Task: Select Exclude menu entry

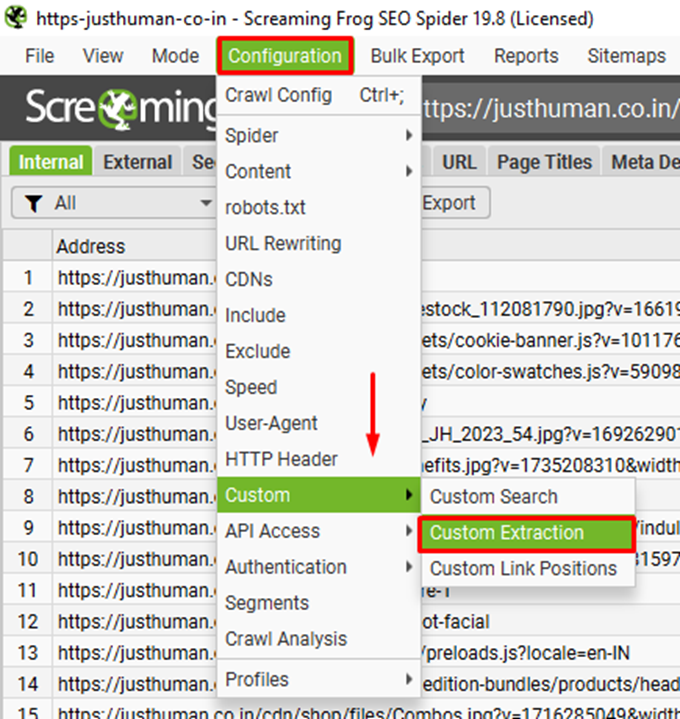Action: [319, 351]
